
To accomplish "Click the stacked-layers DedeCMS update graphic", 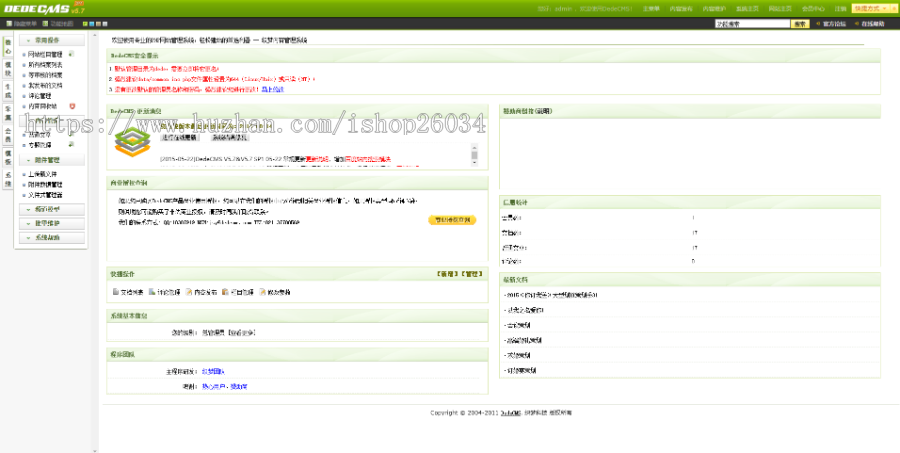I will [x=132, y=142].
